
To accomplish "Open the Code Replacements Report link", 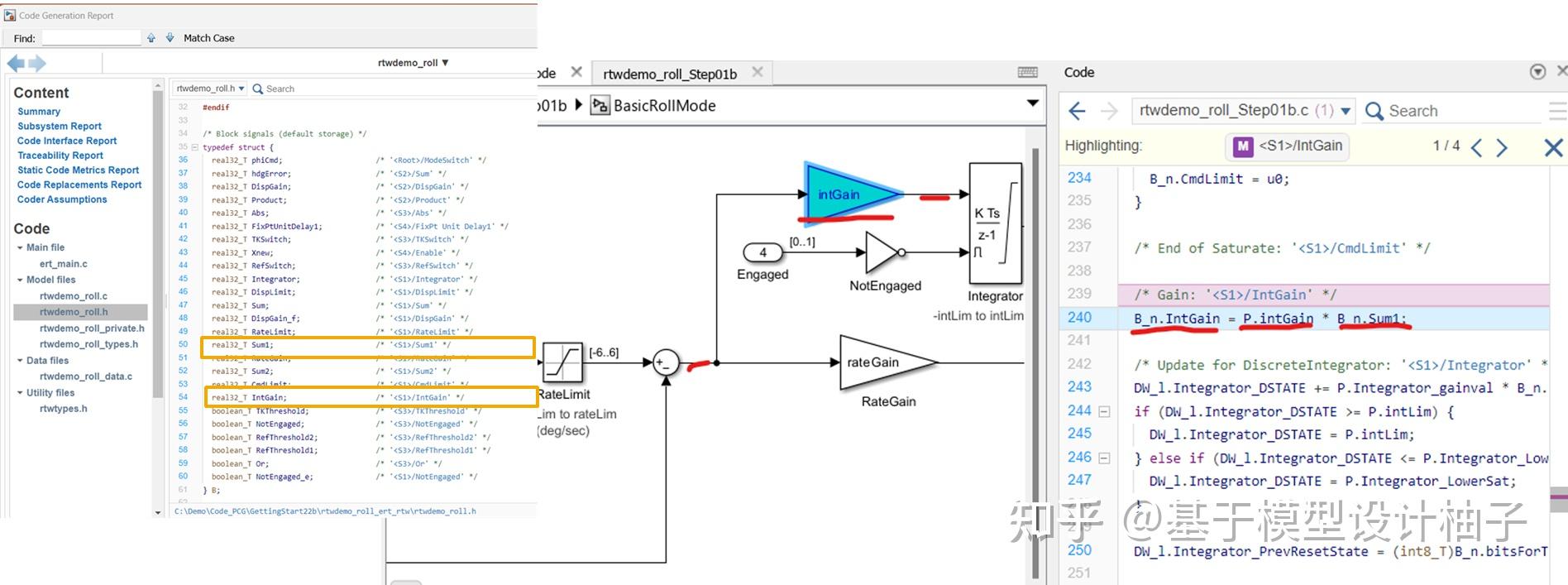I will point(79,185).
